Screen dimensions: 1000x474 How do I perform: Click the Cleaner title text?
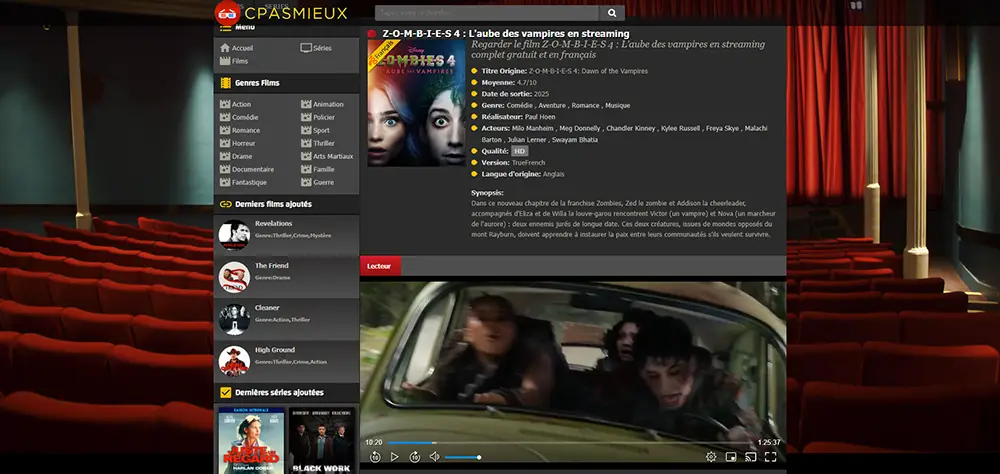pos(267,308)
